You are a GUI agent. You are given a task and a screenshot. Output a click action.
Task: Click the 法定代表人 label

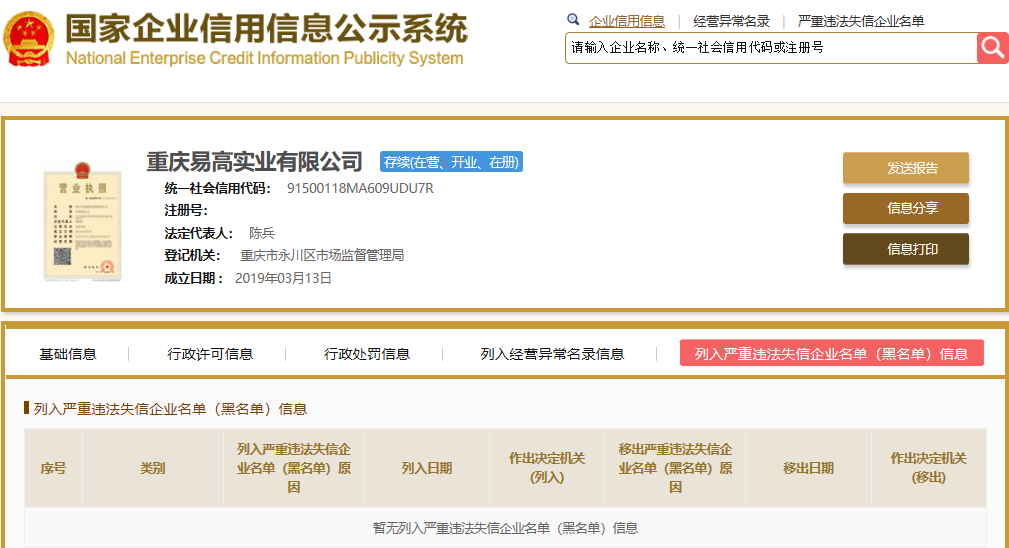(199, 233)
